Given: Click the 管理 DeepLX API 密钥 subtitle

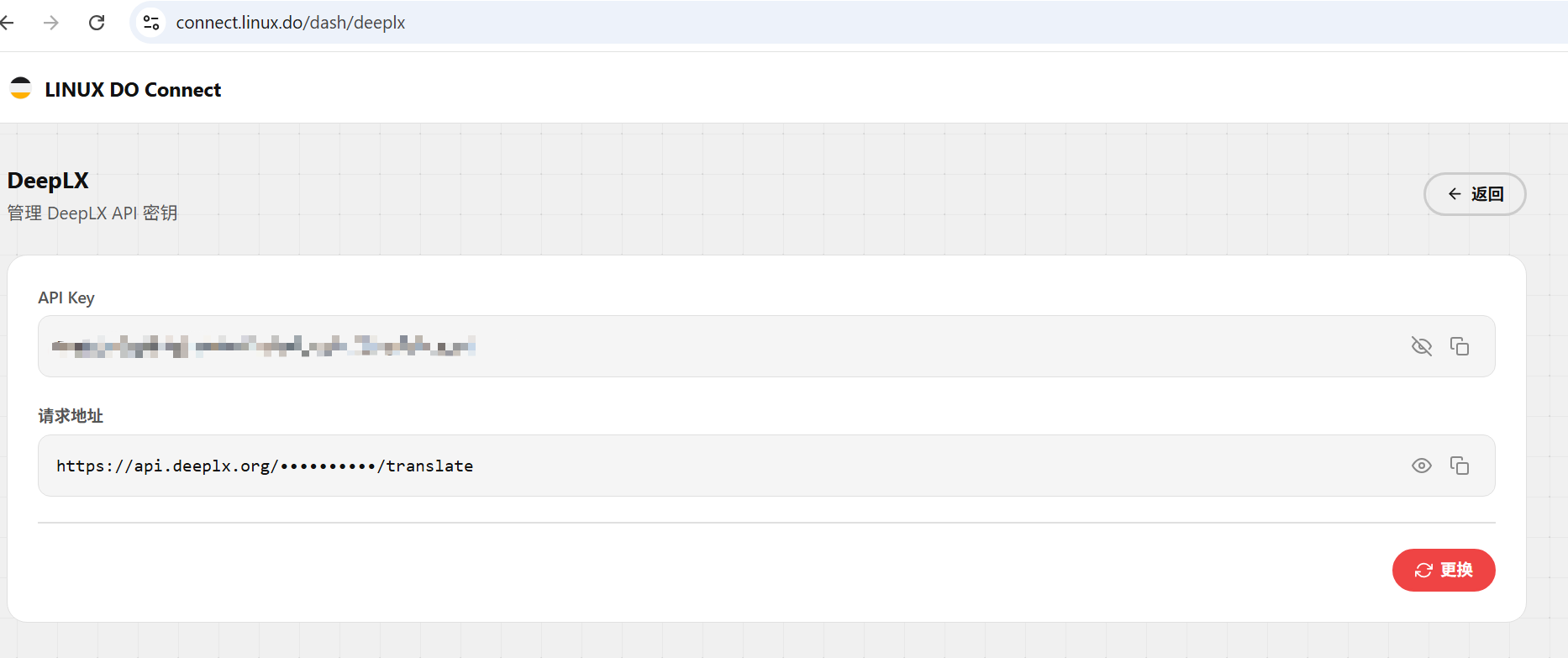Looking at the screenshot, I should (x=92, y=213).
